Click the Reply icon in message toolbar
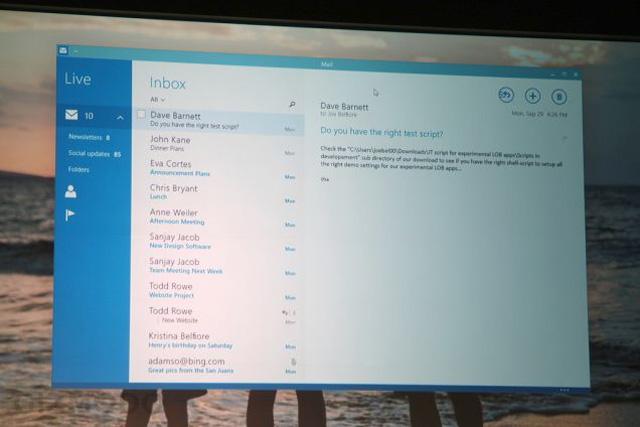 [x=506, y=95]
